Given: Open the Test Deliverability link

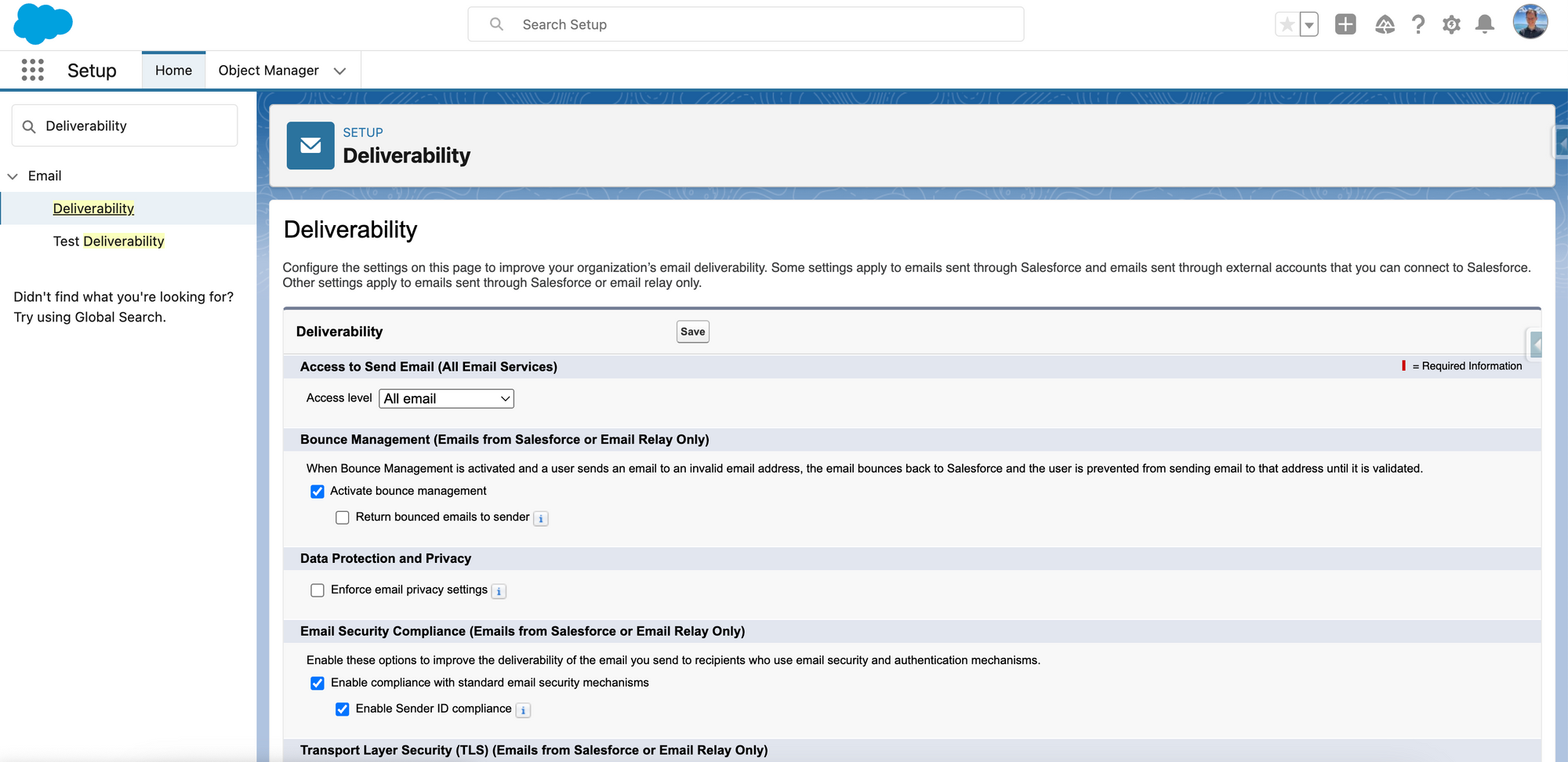Looking at the screenshot, I should point(109,241).
